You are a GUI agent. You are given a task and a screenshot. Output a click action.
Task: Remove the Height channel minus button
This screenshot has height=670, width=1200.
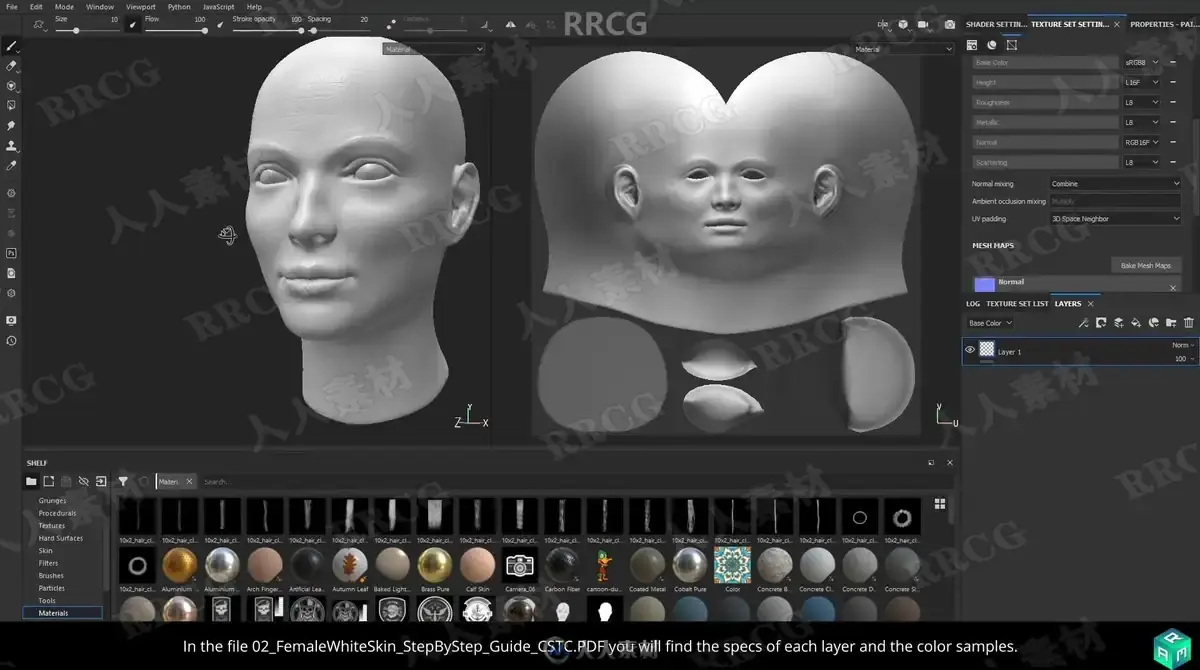tap(1172, 82)
